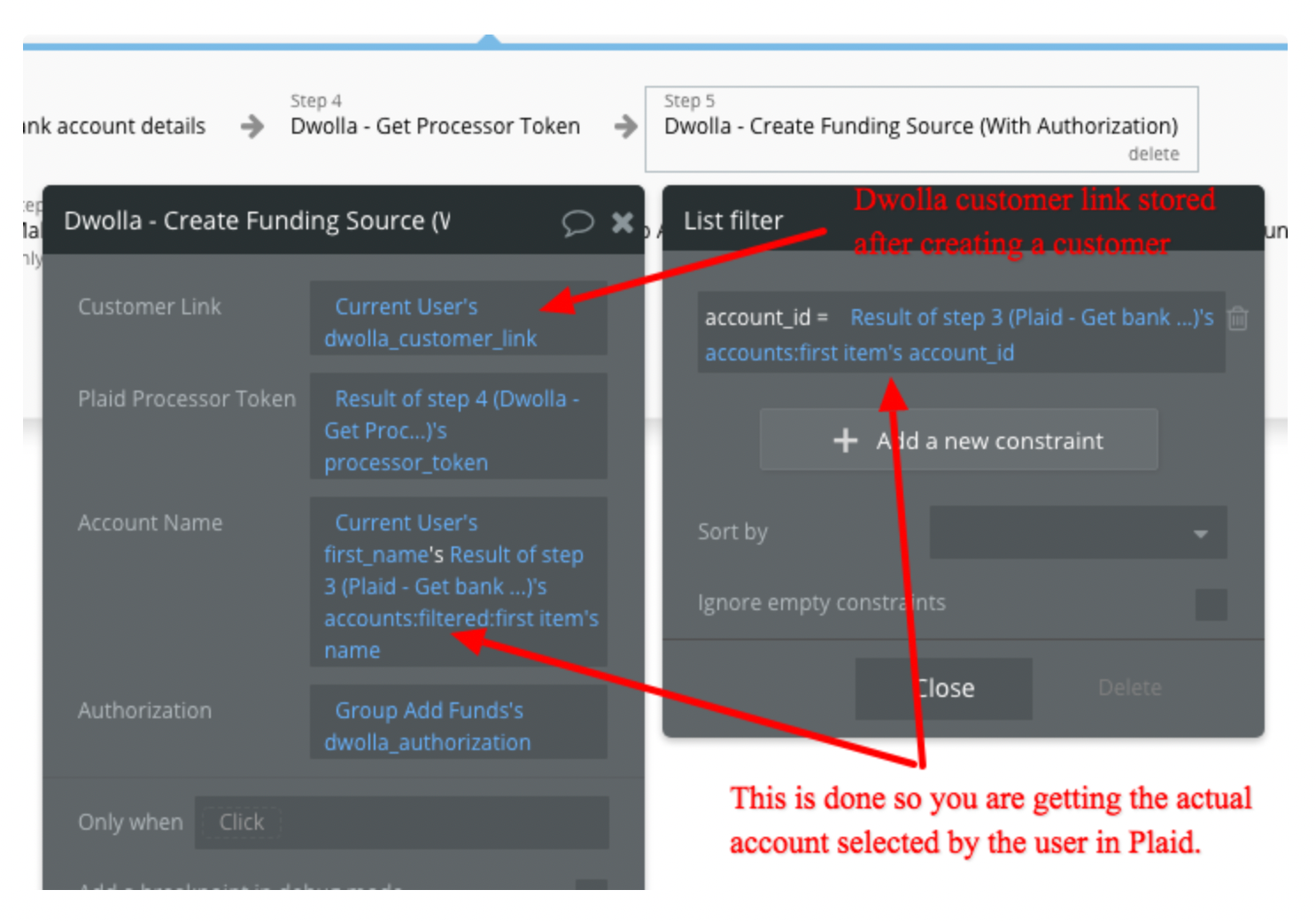Click the Add a new constraint button
This screenshot has width=1316, height=921.
(958, 440)
